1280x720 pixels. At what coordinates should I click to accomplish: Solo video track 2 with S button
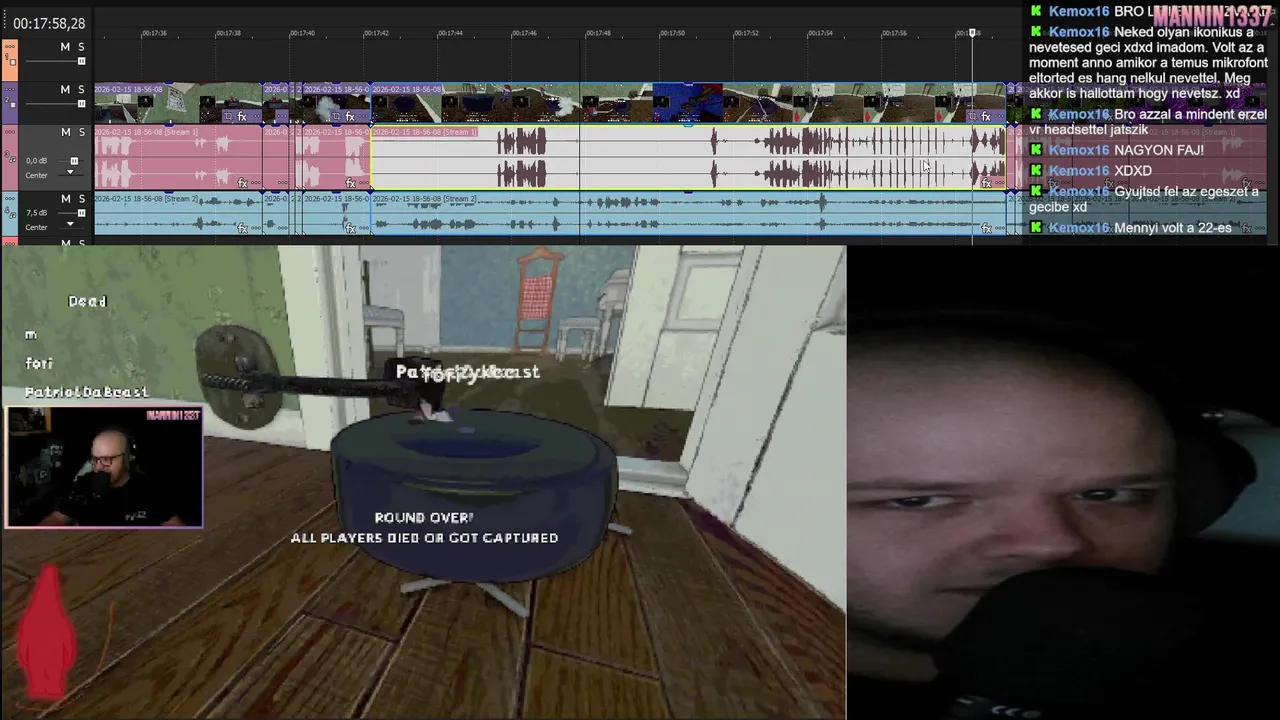81,89
